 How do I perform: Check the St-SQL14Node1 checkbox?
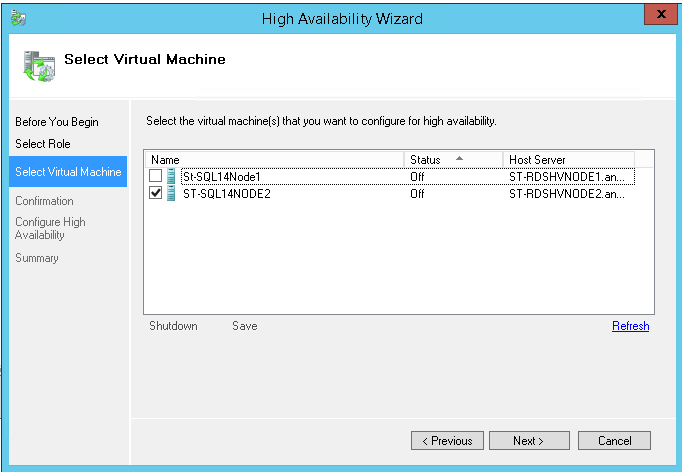(x=155, y=176)
